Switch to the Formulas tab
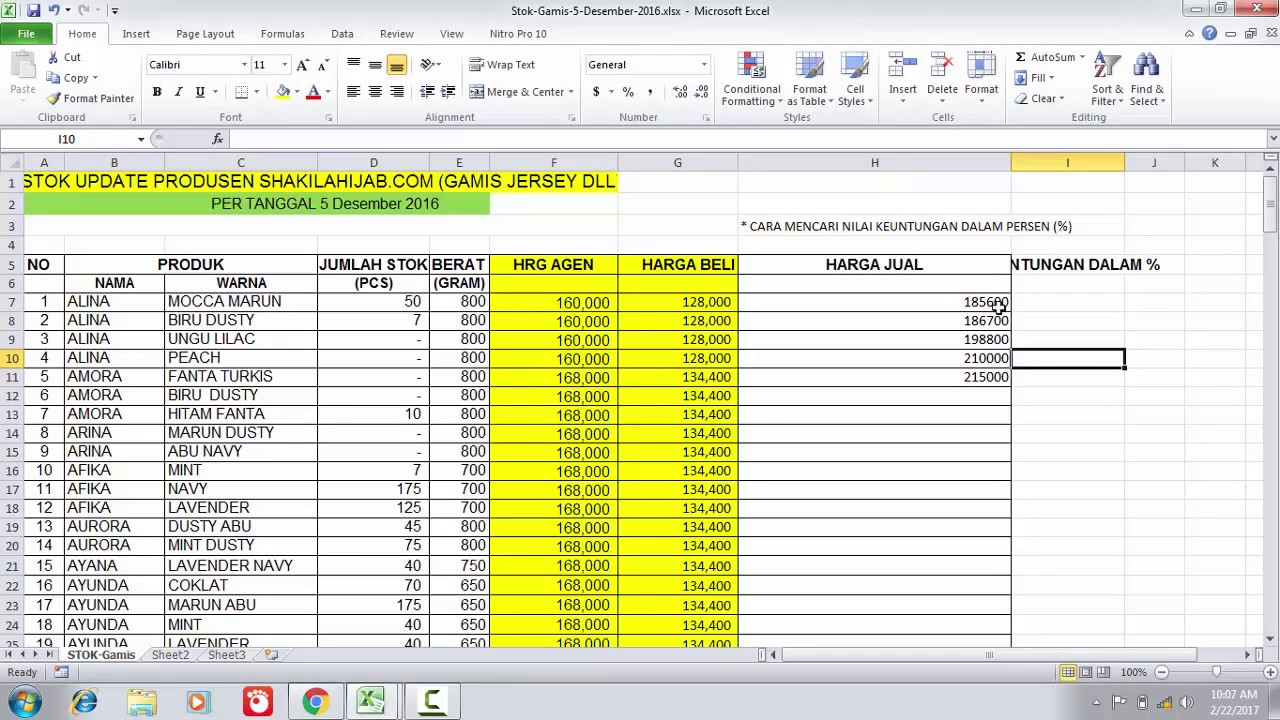1280x720 pixels. point(282,34)
